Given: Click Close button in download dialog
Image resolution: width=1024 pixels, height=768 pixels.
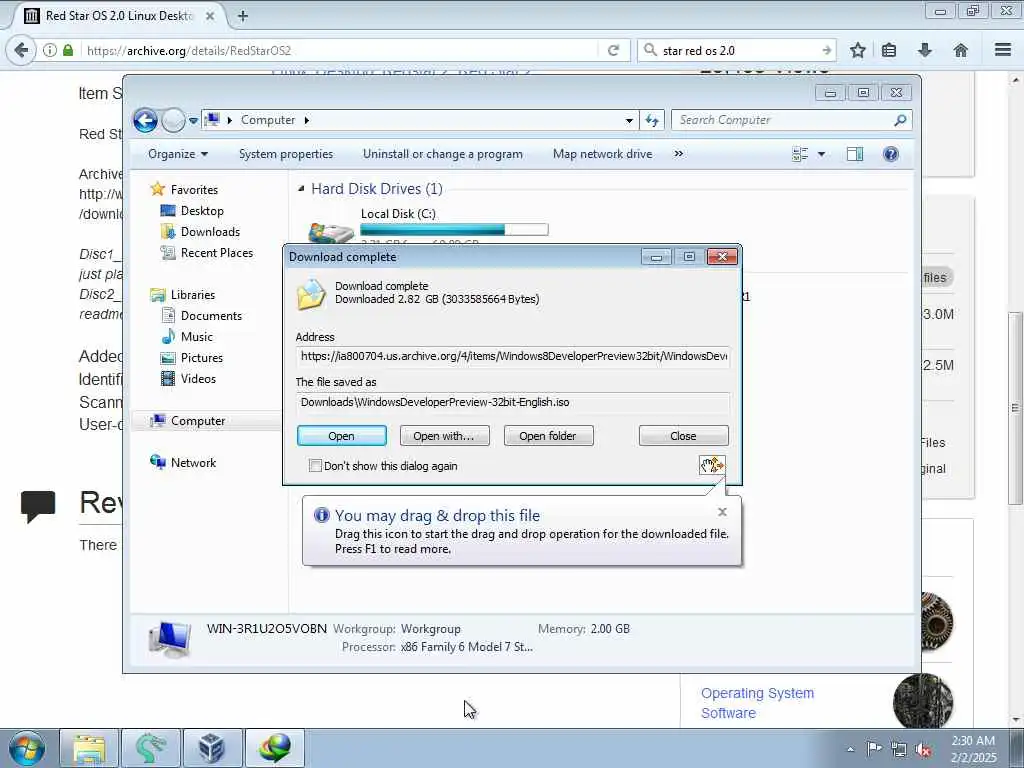Looking at the screenshot, I should 683,436.
